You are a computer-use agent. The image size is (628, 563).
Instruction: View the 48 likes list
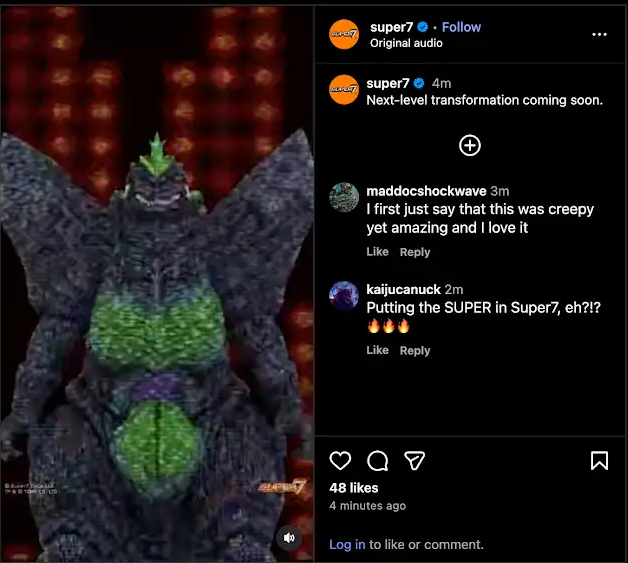coord(354,488)
